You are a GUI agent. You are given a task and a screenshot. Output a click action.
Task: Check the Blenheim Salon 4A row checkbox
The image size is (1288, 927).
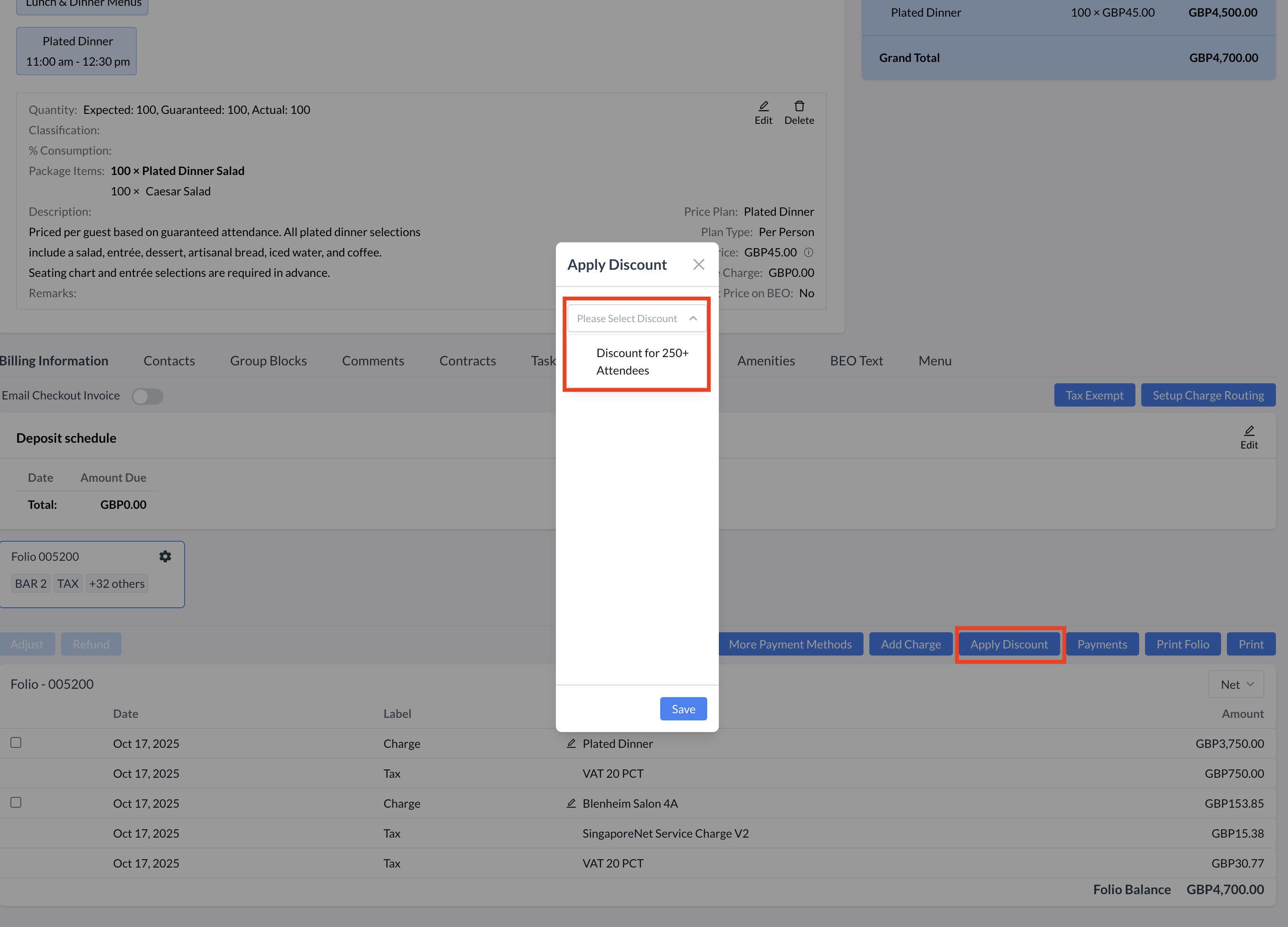coord(16,802)
